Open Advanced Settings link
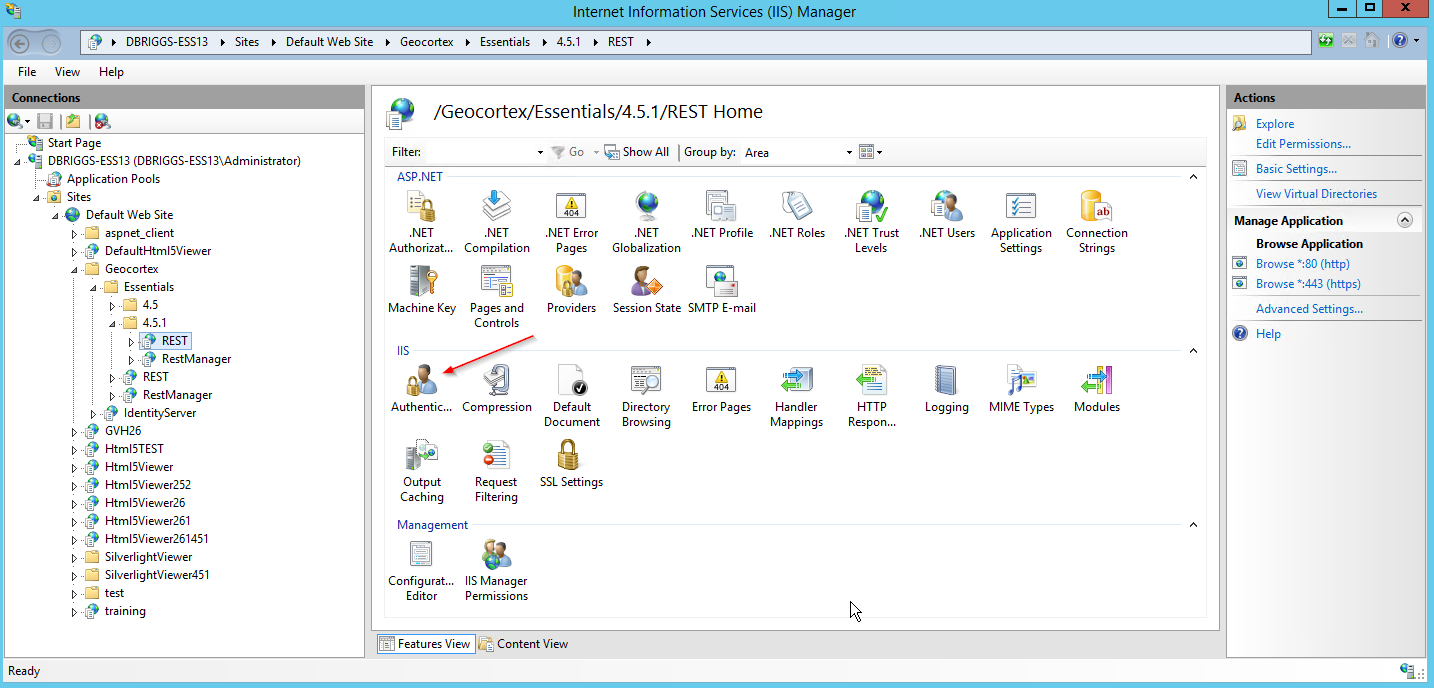 (1309, 309)
